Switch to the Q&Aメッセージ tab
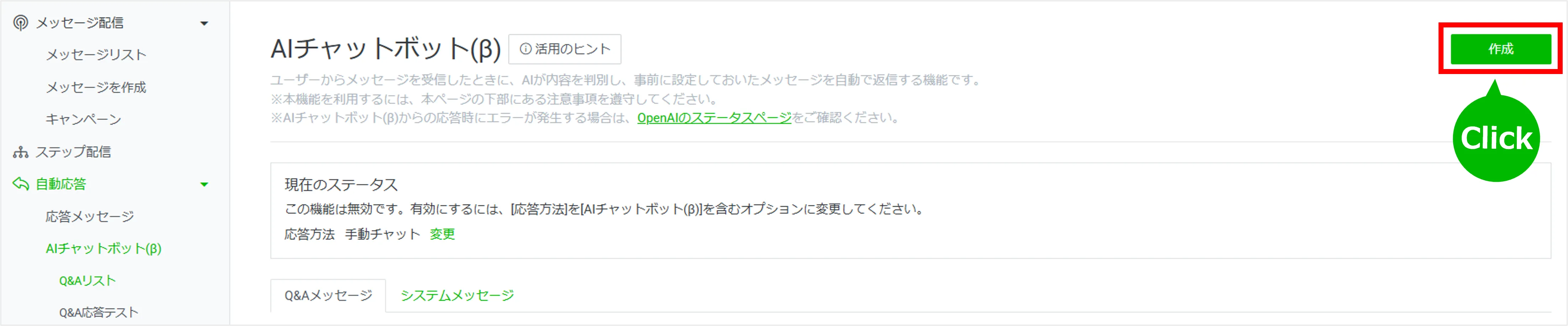1568x326 pixels. coord(328,295)
